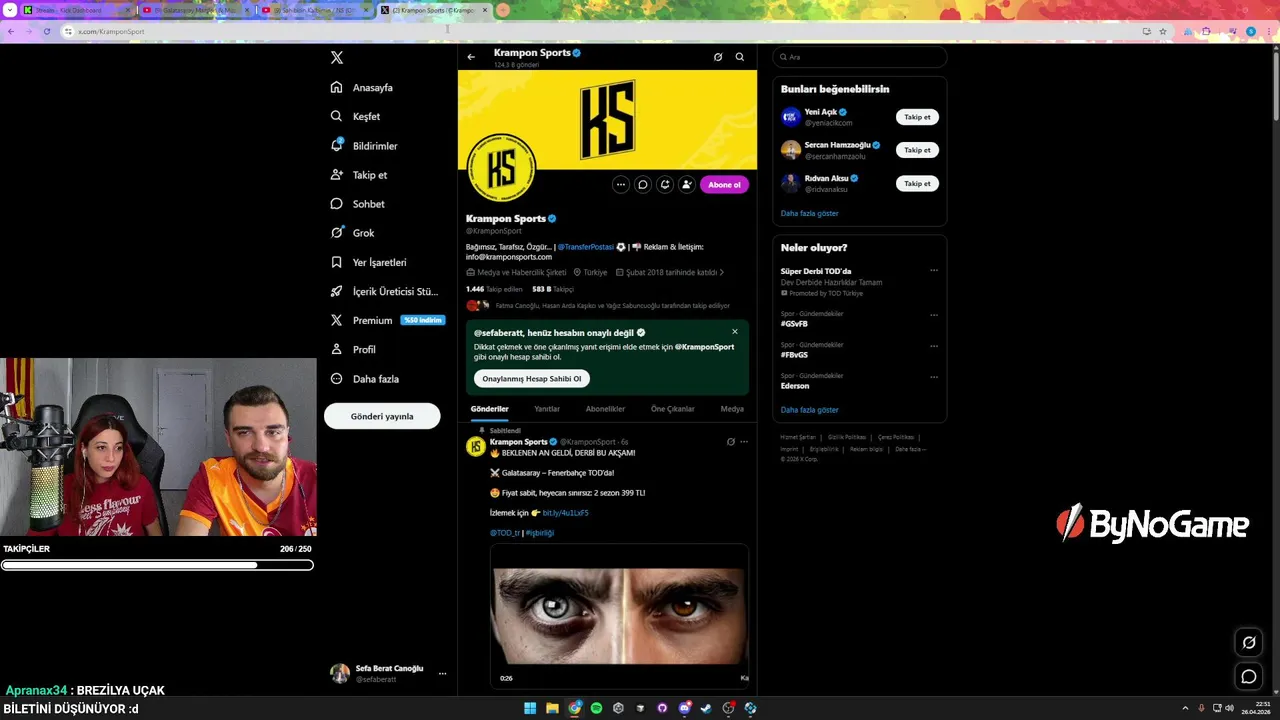1280x720 pixels.
Task: Bookmark this page with star icon
Action: [x=1163, y=31]
